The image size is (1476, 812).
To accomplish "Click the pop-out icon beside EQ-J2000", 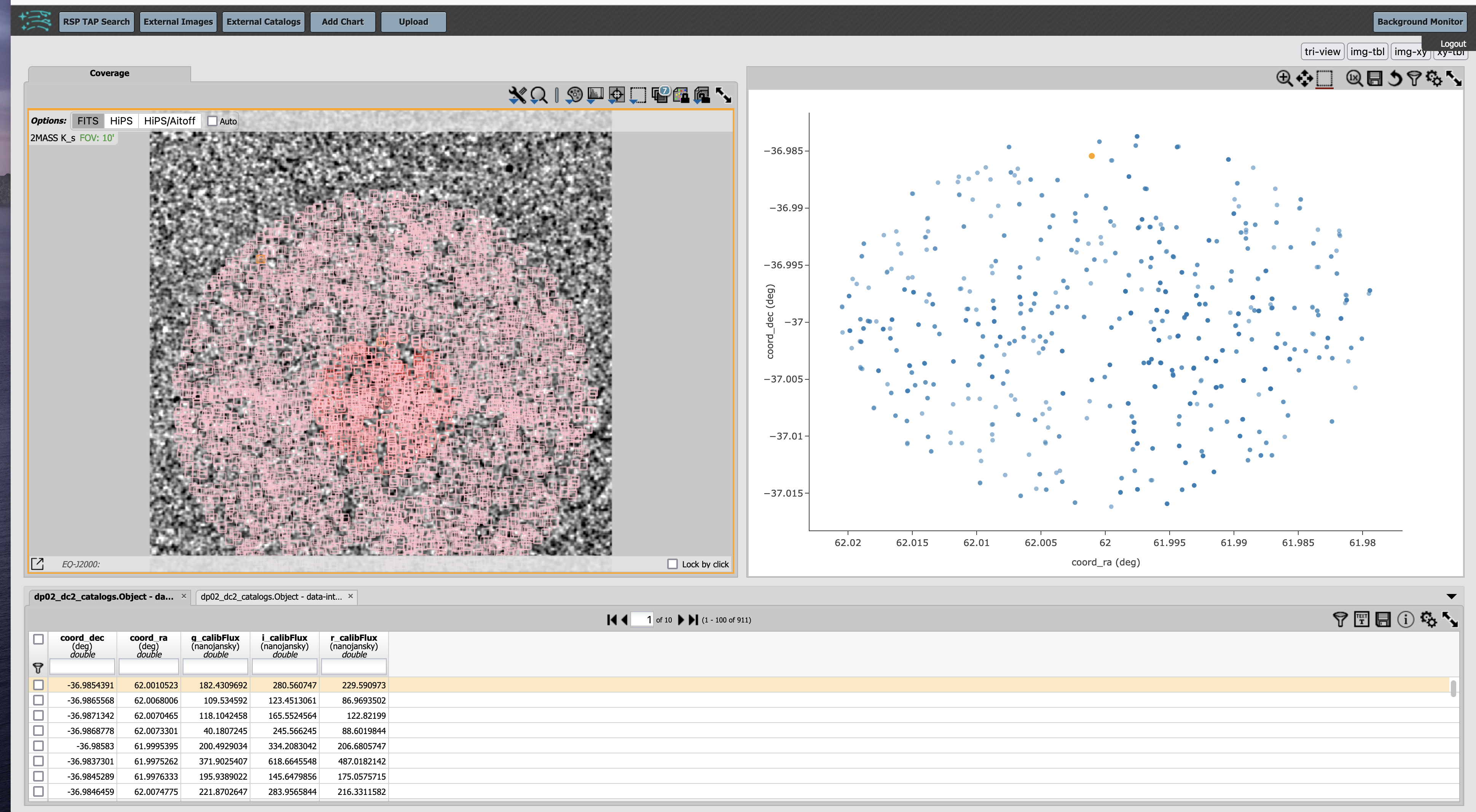I will pos(37,564).
